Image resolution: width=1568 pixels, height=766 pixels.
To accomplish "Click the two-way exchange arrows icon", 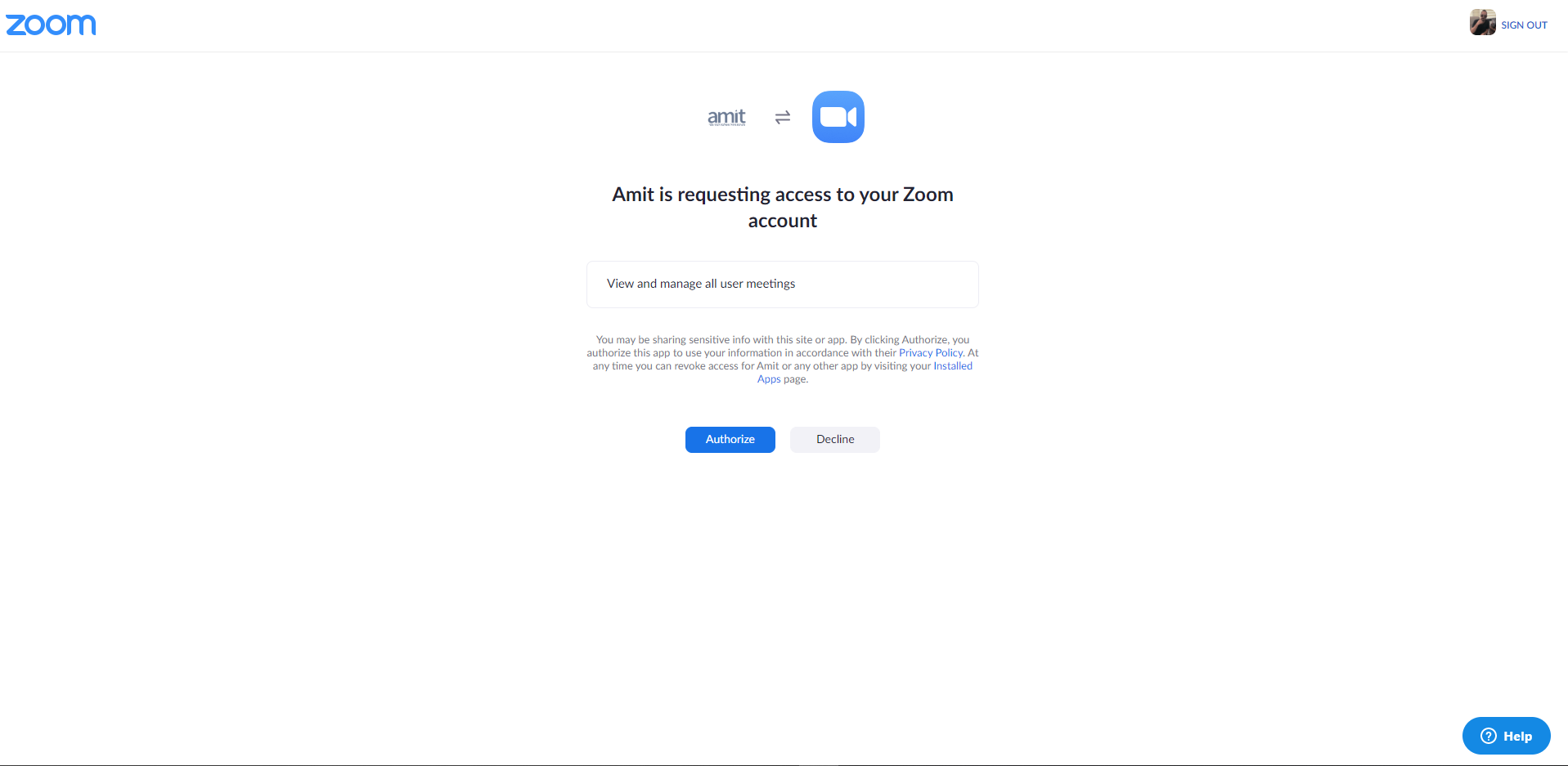I will (x=783, y=118).
